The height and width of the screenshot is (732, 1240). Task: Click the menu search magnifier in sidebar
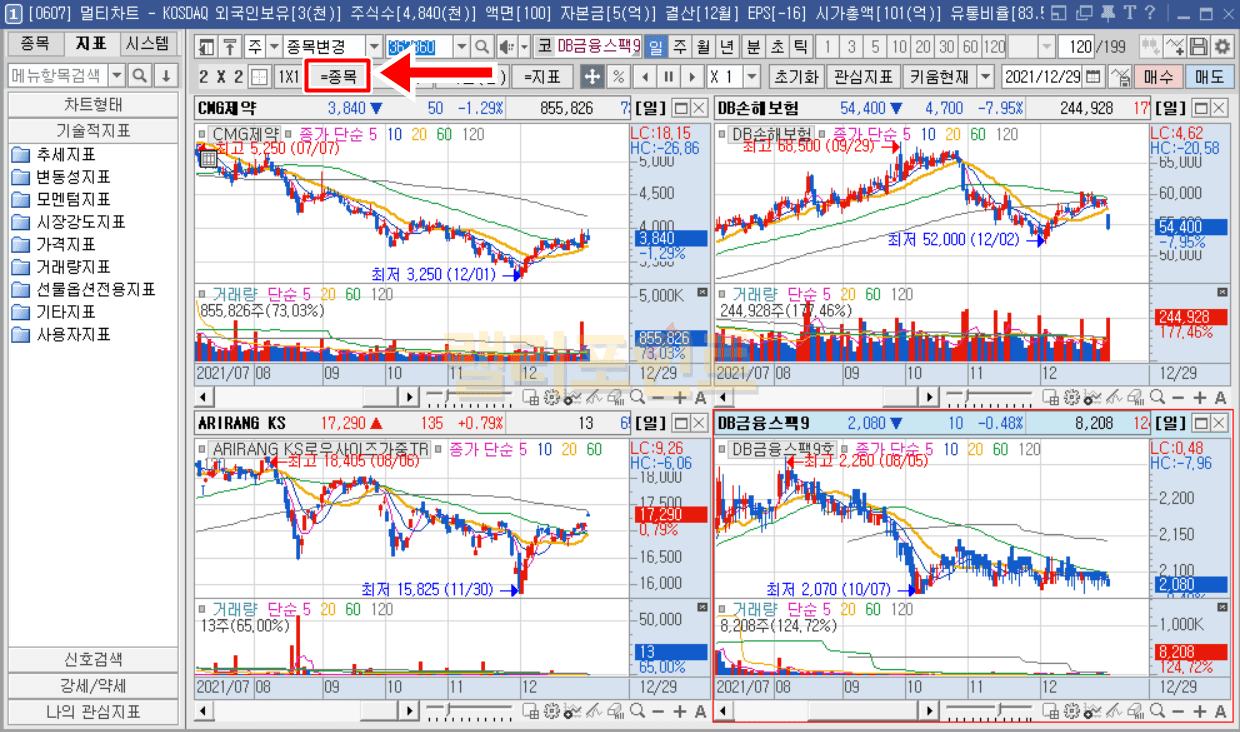[x=140, y=76]
